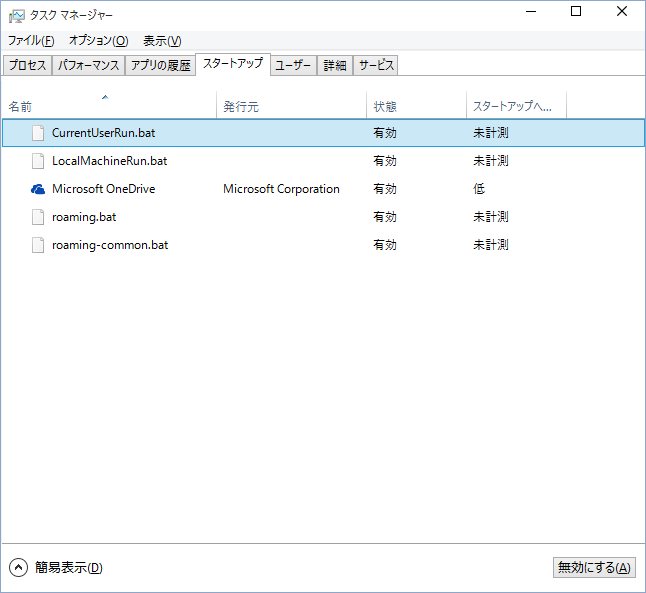Collapse to 簡易表示 using the circled arrow
This screenshot has height=593, width=646.
pyautogui.click(x=18, y=567)
